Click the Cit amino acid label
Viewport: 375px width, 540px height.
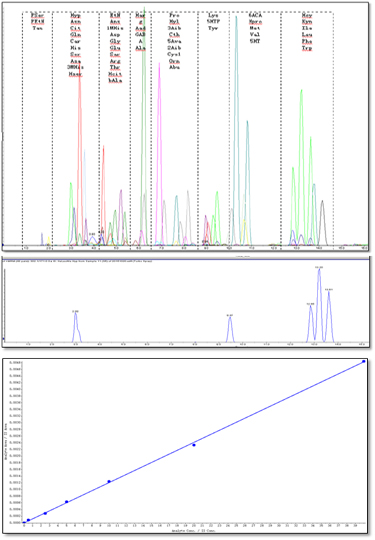[x=75, y=28]
